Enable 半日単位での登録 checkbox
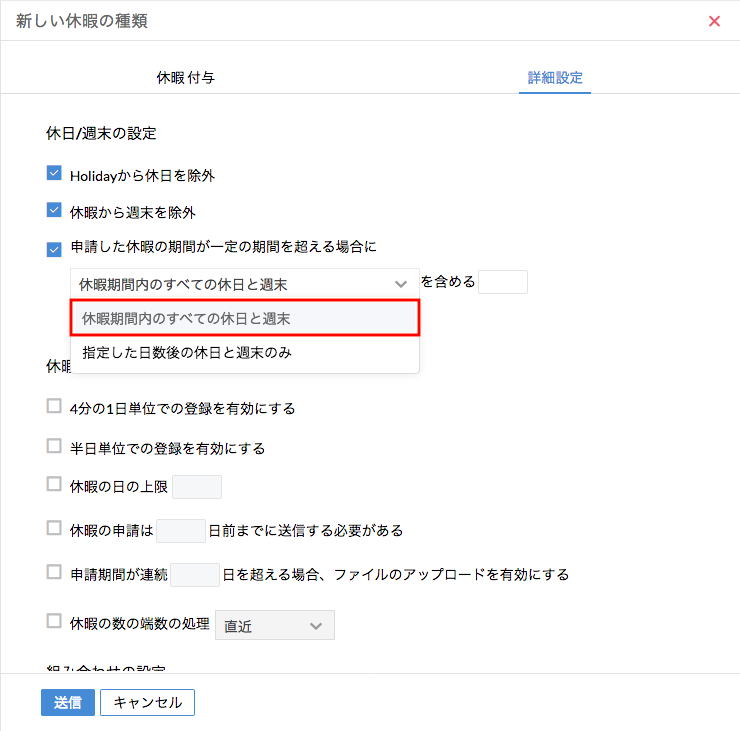Screen dimensions: 740x731 (54, 447)
